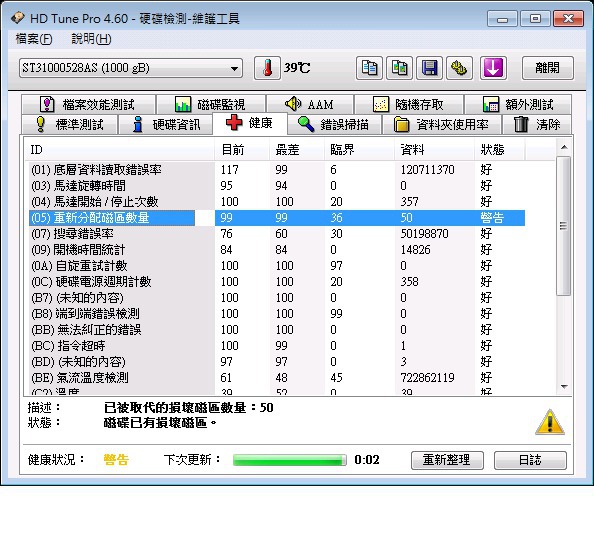Switch to the 錯誤掃描 tab
594x533 pixels.
tap(334, 124)
